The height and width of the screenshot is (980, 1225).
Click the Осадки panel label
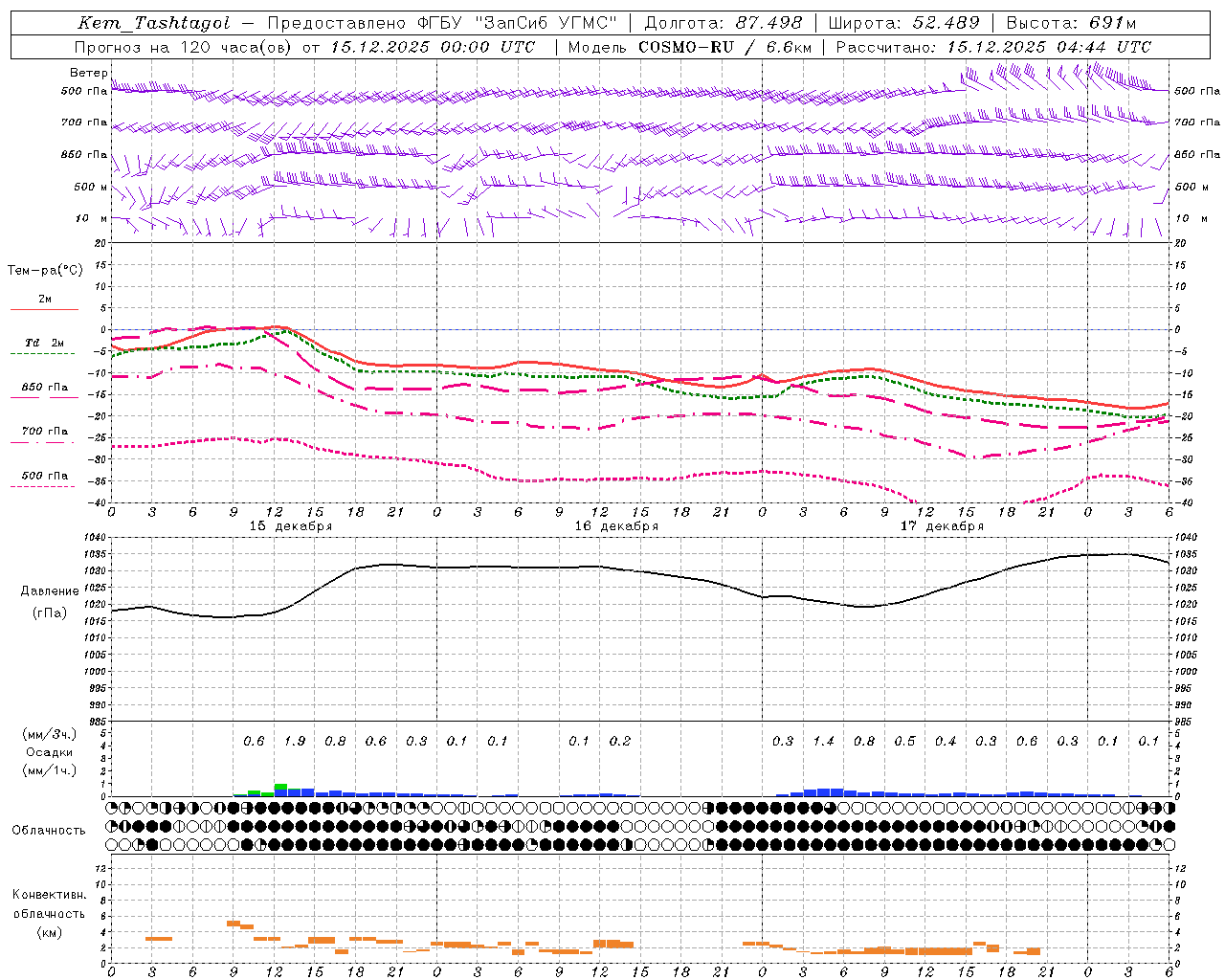coord(50,752)
